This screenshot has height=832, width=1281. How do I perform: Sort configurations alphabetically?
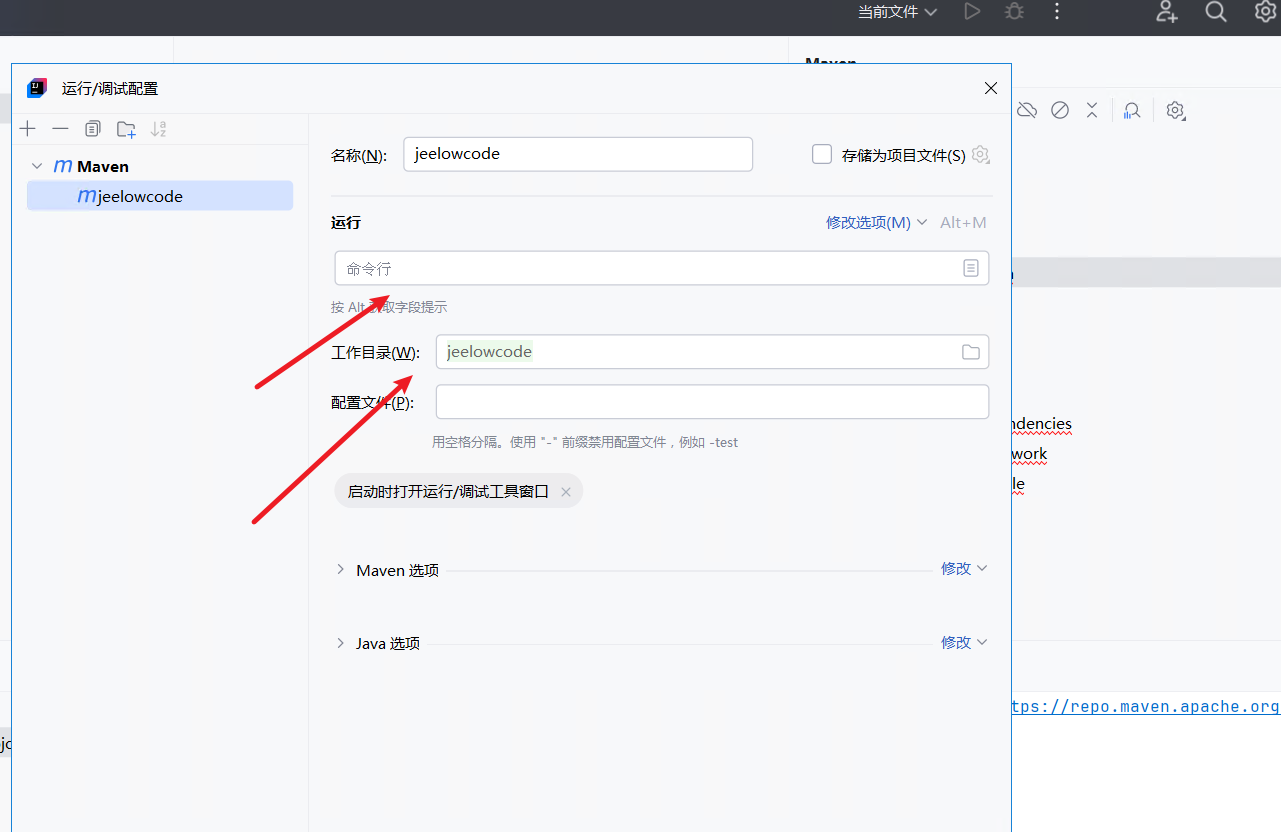point(158,129)
